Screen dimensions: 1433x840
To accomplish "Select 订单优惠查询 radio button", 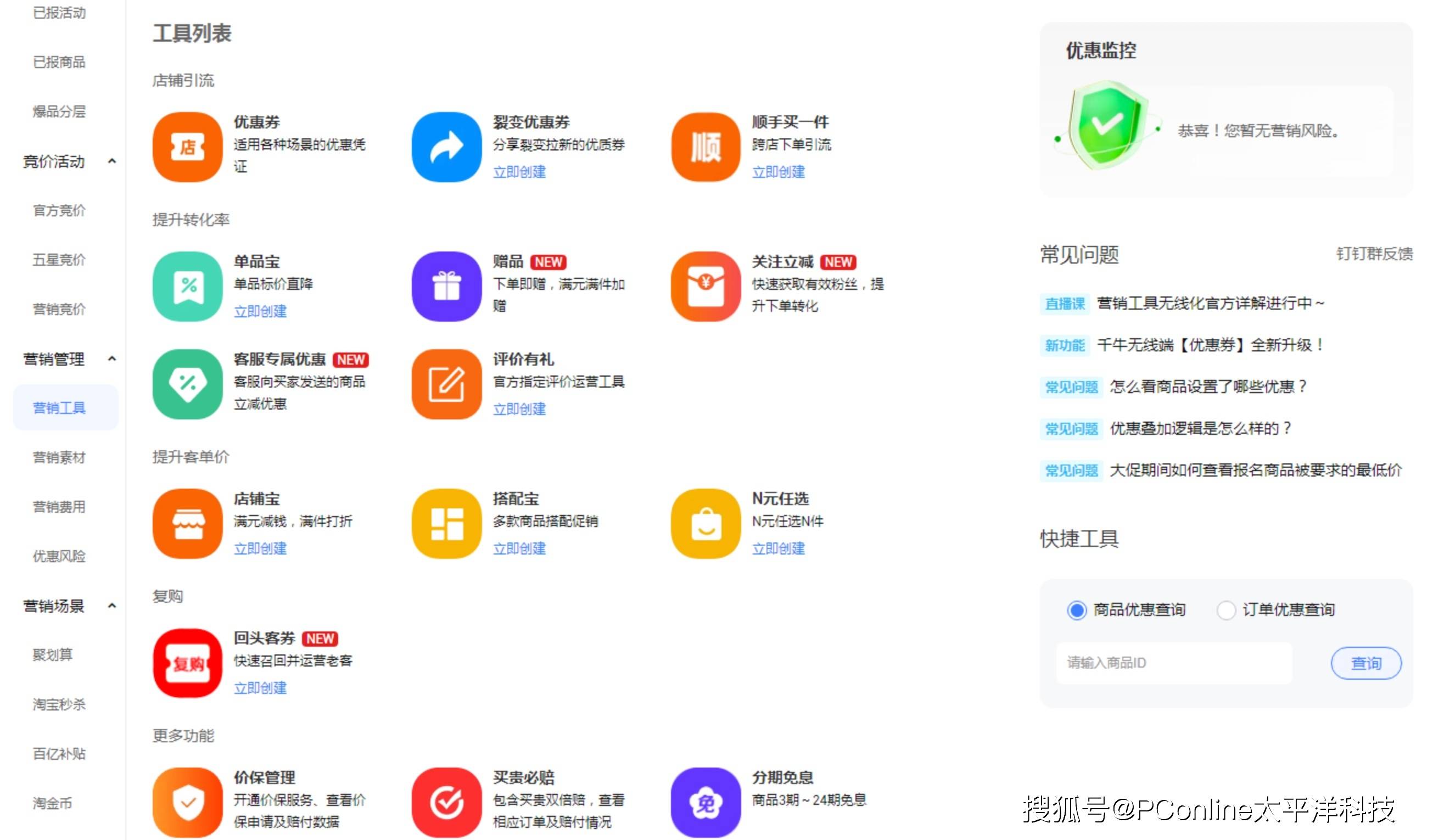I will click(x=1225, y=611).
